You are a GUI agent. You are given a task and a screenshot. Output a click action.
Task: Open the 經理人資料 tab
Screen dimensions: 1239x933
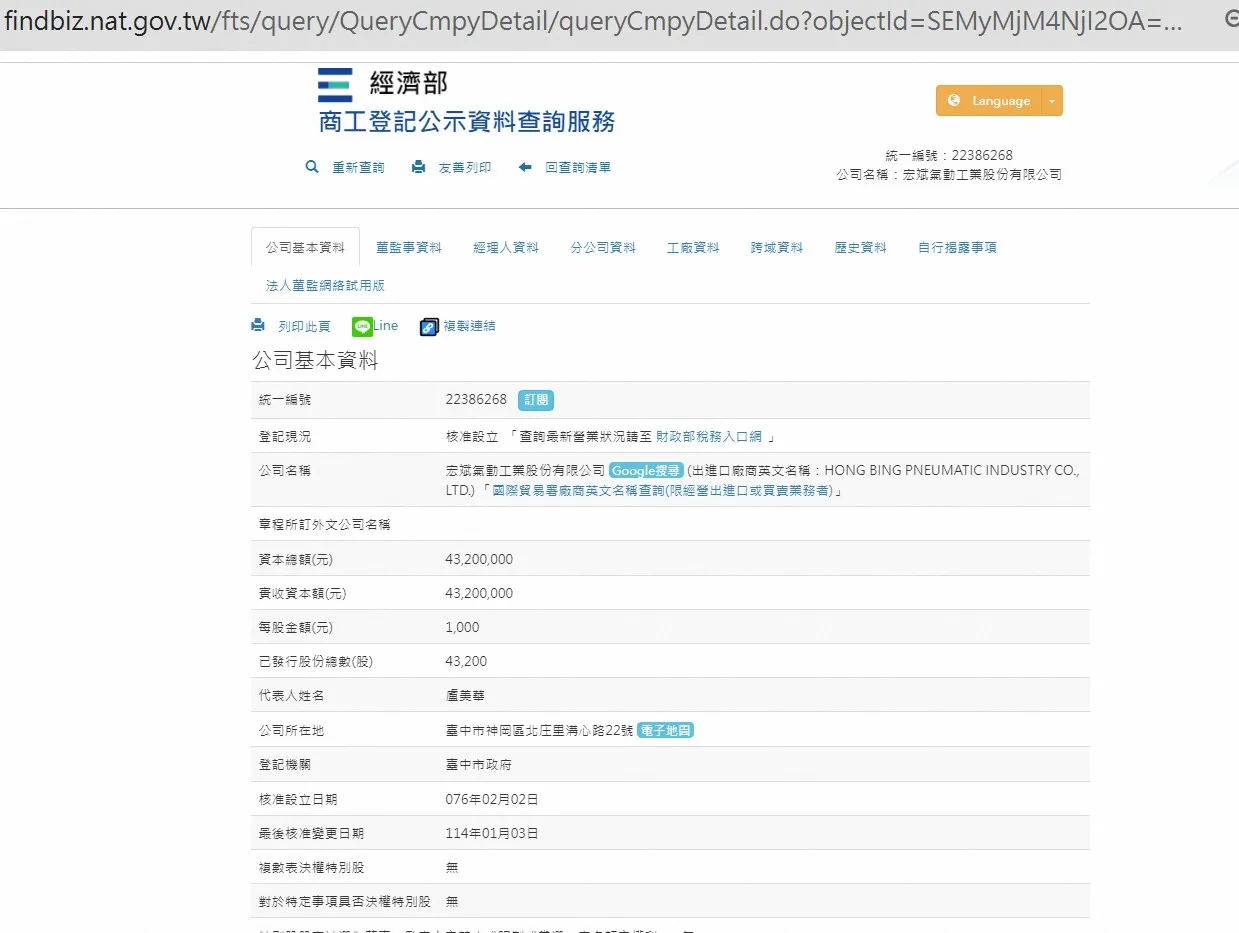(x=506, y=247)
